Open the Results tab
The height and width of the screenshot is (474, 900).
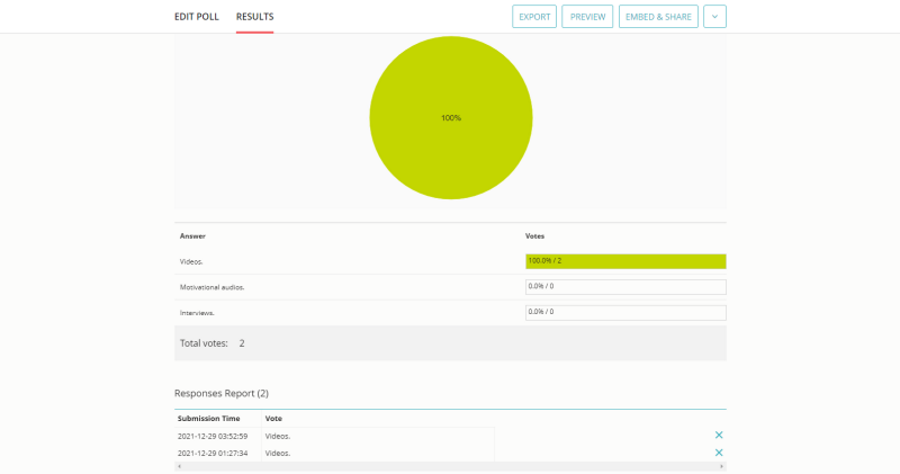[255, 17]
